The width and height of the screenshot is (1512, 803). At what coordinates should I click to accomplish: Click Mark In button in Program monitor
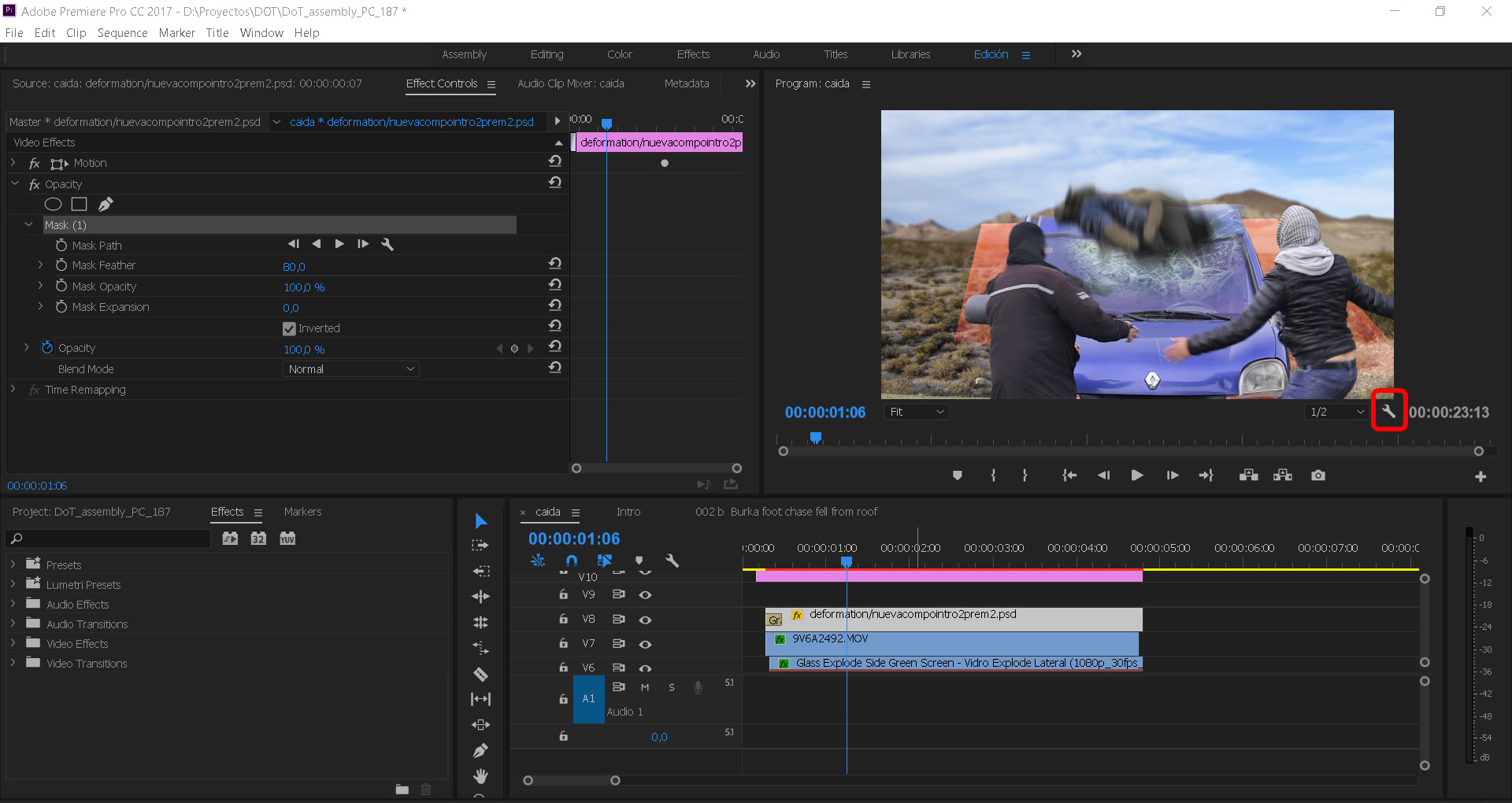click(x=993, y=476)
